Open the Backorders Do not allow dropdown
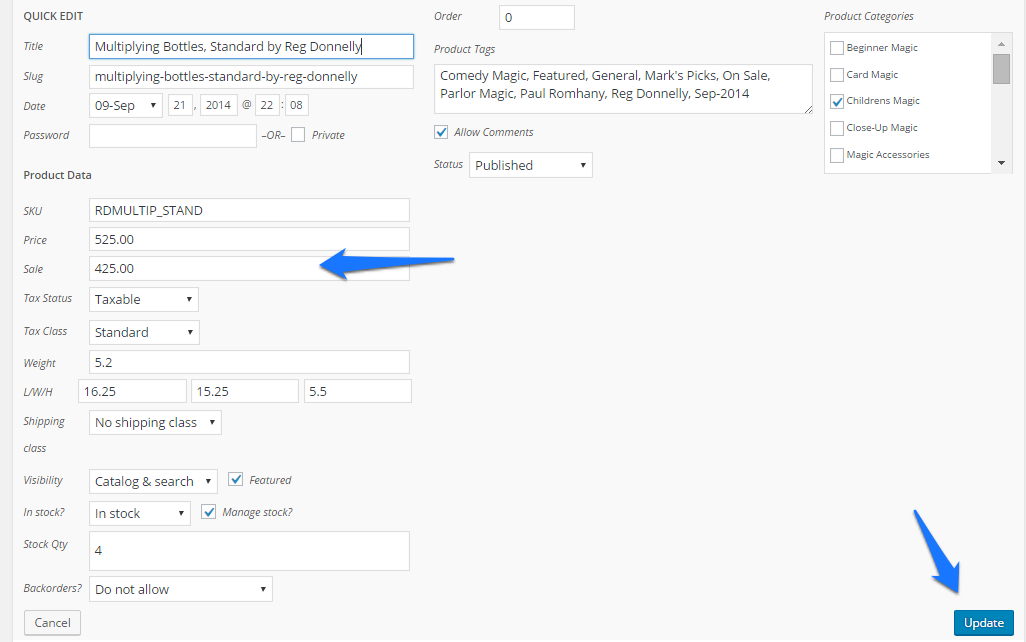The height and width of the screenshot is (642, 1026). click(181, 589)
